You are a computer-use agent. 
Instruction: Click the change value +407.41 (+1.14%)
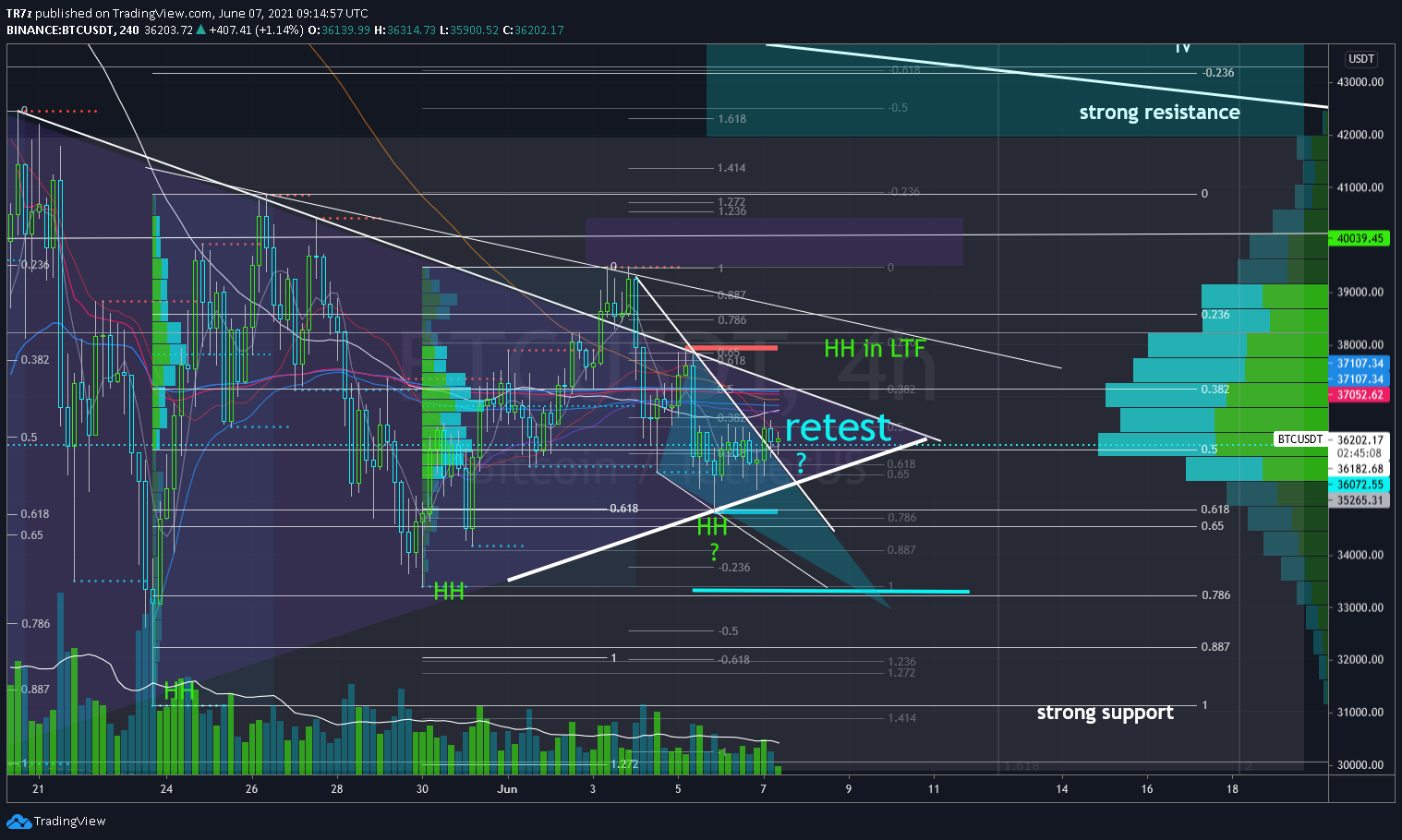click(x=256, y=30)
